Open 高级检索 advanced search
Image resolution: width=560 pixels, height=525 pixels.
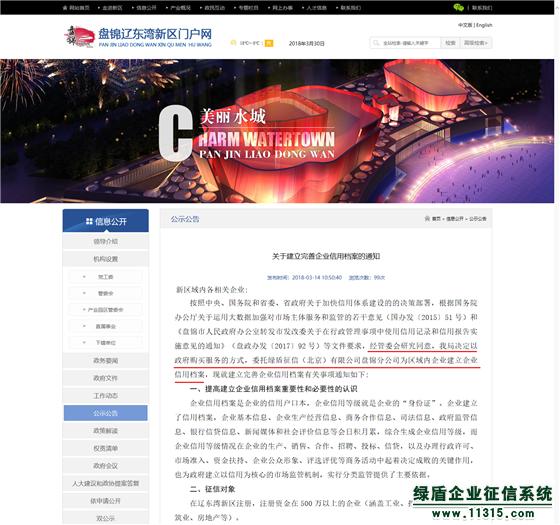[476, 43]
